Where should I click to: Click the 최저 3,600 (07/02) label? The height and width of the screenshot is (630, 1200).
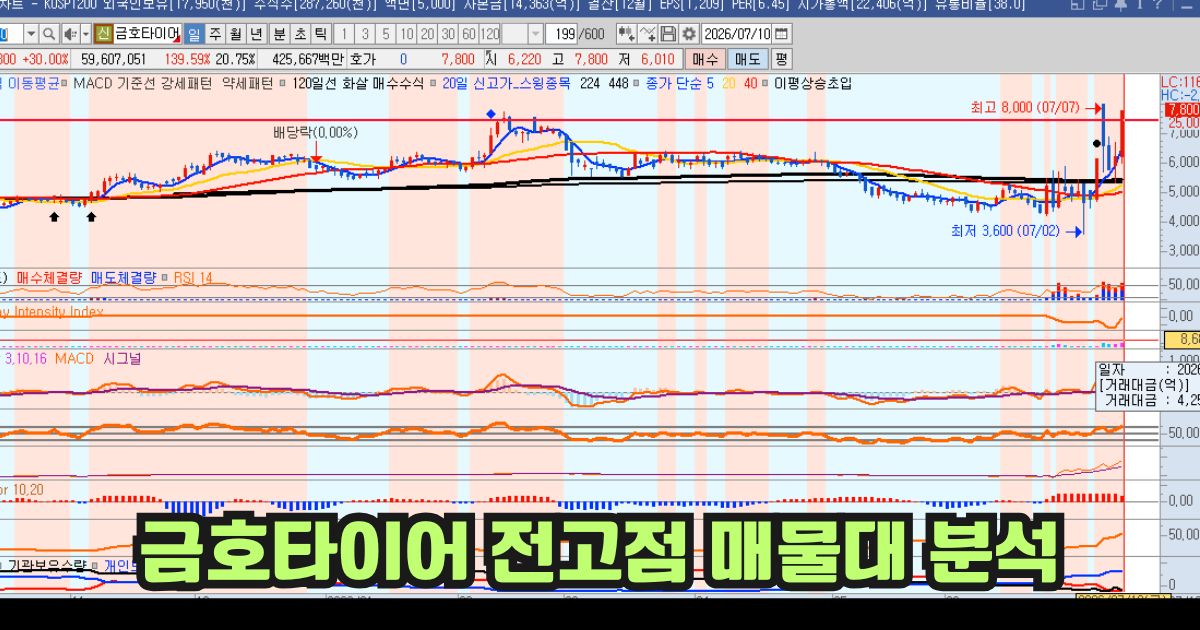click(1006, 231)
